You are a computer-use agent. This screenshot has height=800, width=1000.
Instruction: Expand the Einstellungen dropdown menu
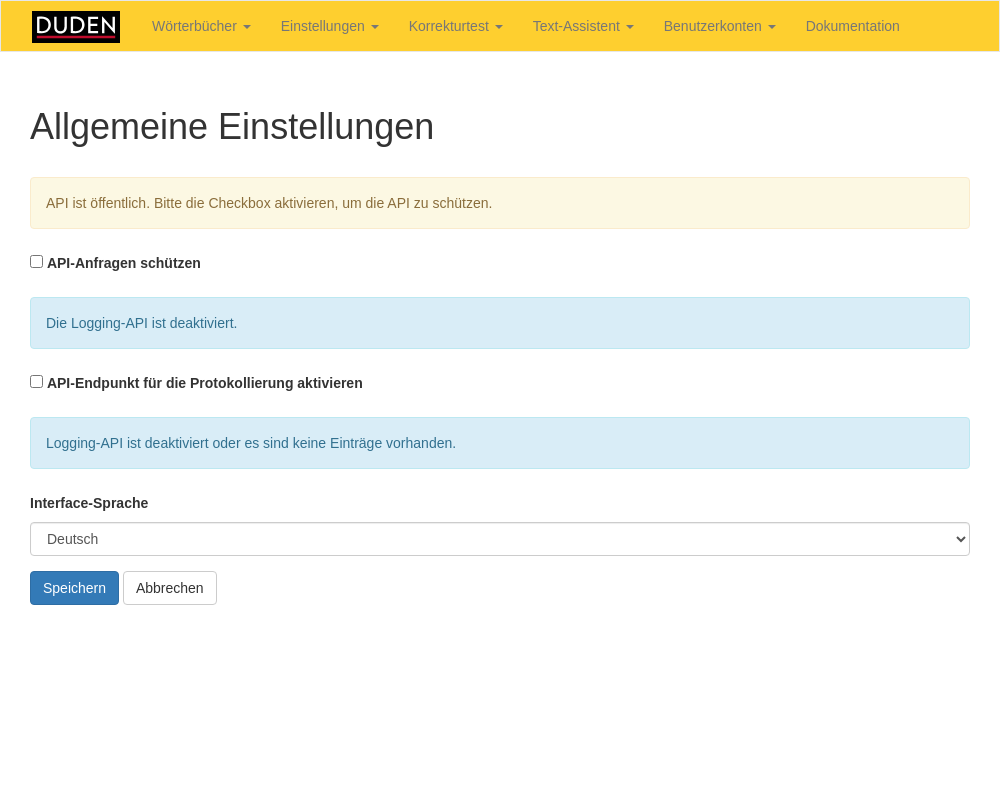point(329,27)
